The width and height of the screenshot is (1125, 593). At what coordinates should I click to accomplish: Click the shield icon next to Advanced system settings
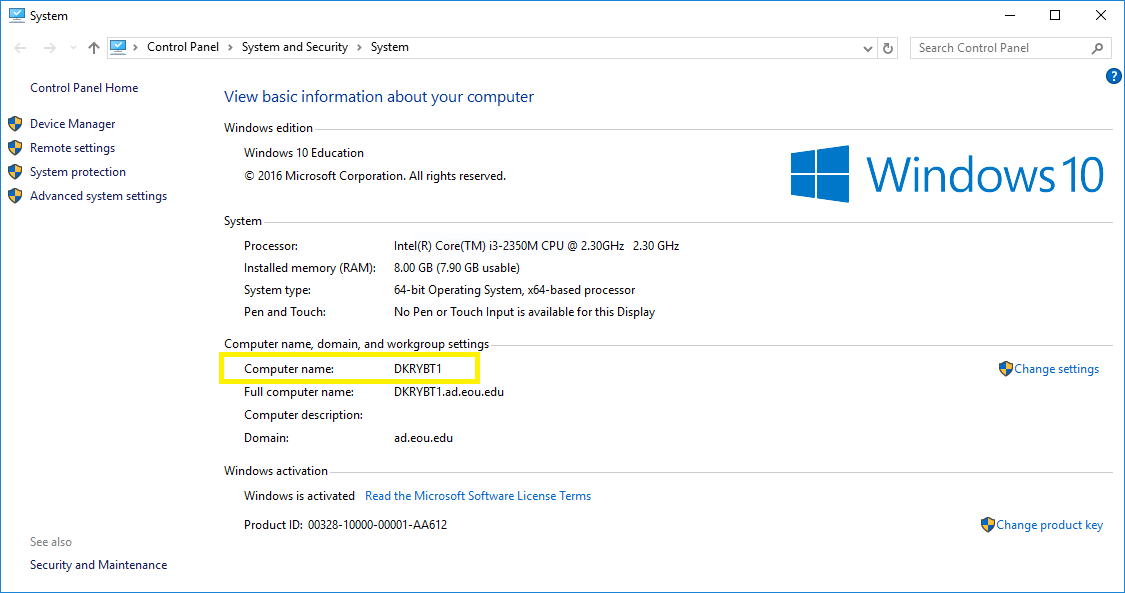tap(14, 195)
